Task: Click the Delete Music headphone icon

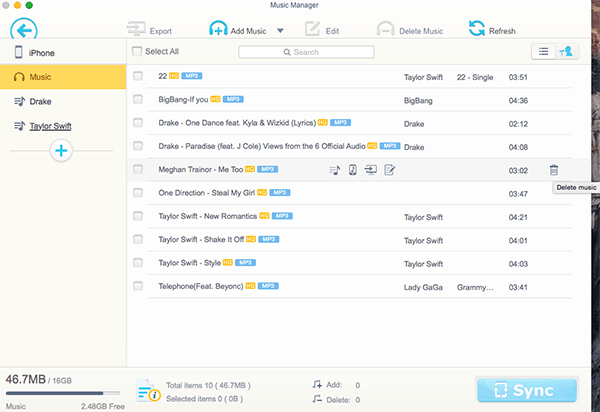Action: click(386, 29)
